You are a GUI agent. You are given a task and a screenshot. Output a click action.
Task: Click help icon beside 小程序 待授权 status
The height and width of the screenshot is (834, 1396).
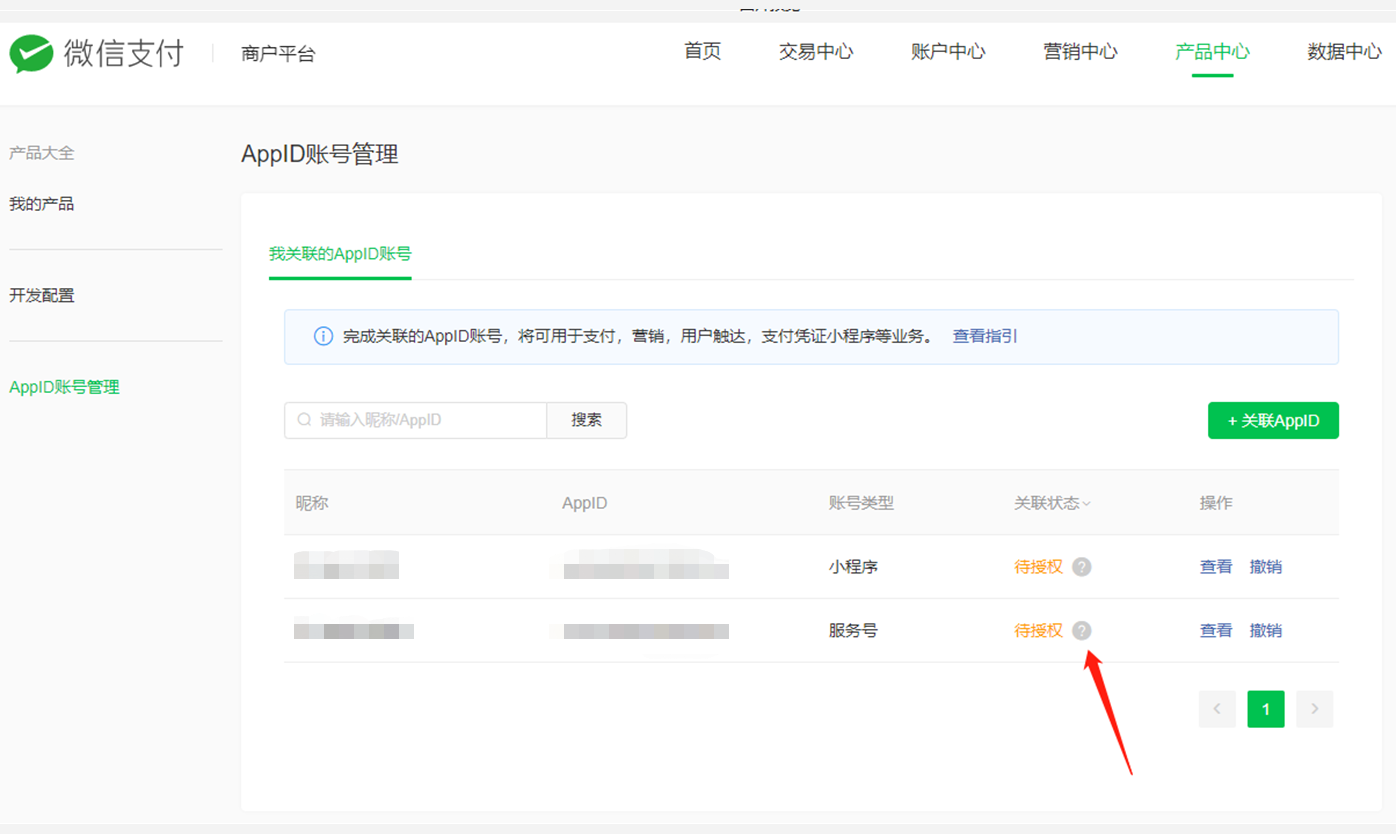click(1081, 567)
